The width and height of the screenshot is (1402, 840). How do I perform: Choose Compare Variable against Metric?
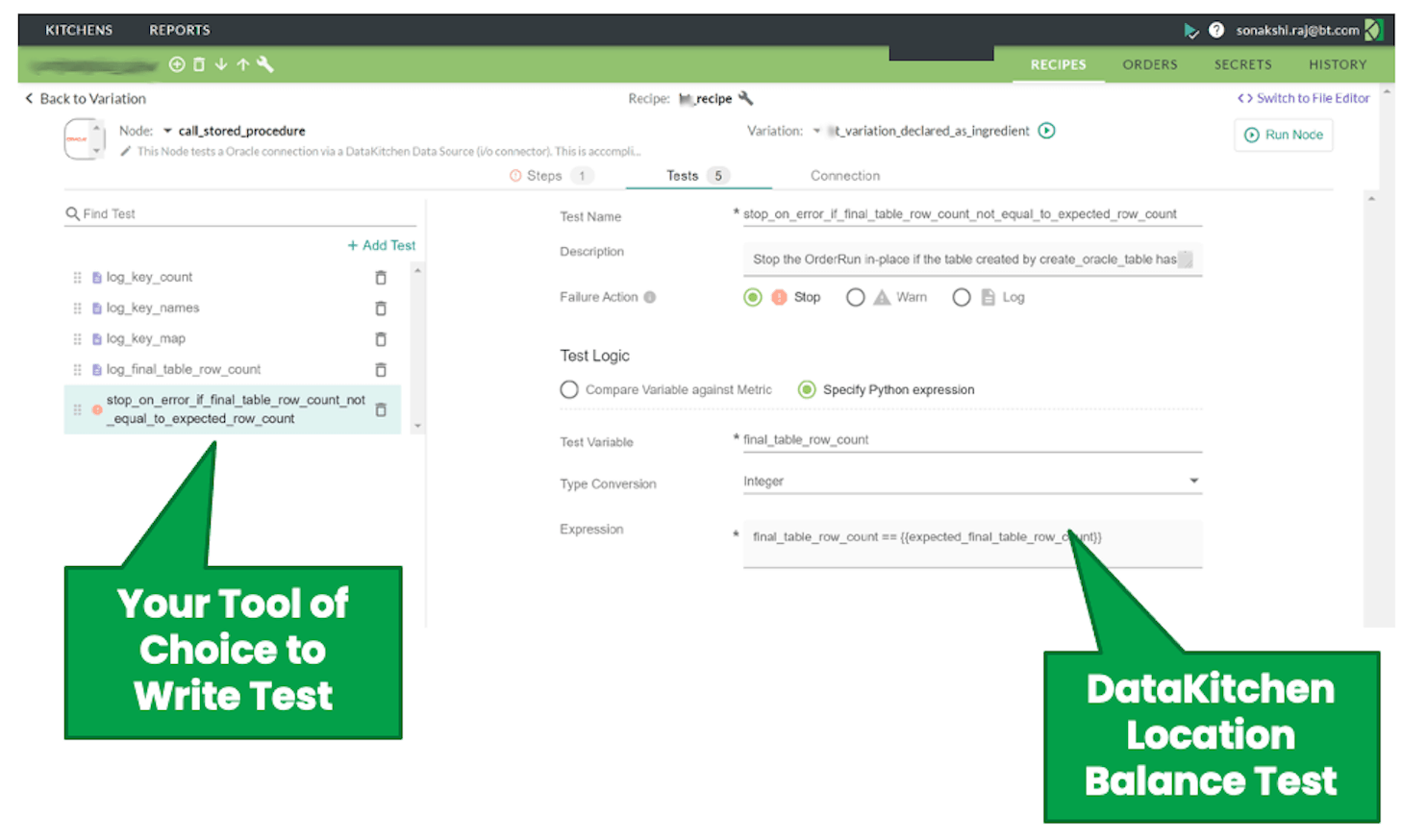click(569, 389)
